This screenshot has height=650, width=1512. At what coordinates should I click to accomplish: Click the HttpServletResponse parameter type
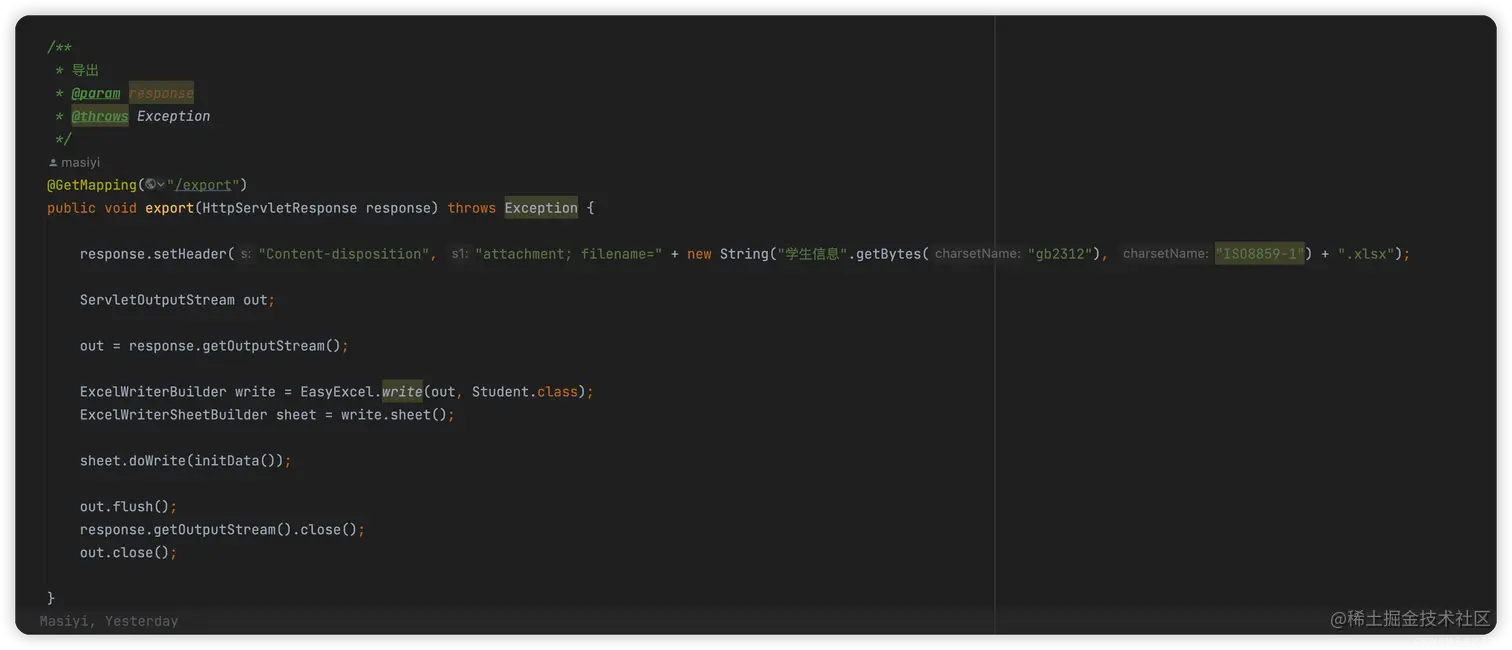click(x=279, y=208)
